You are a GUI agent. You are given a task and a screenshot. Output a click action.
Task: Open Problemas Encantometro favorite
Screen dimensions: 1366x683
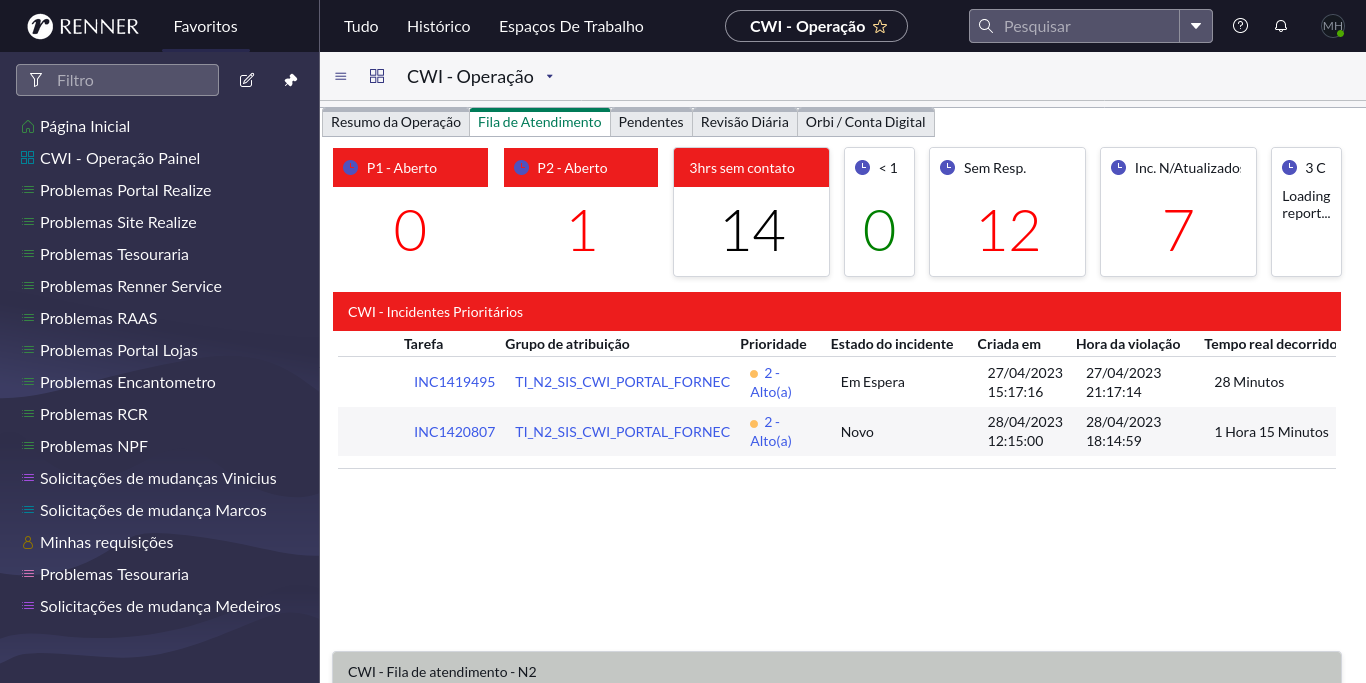(128, 382)
